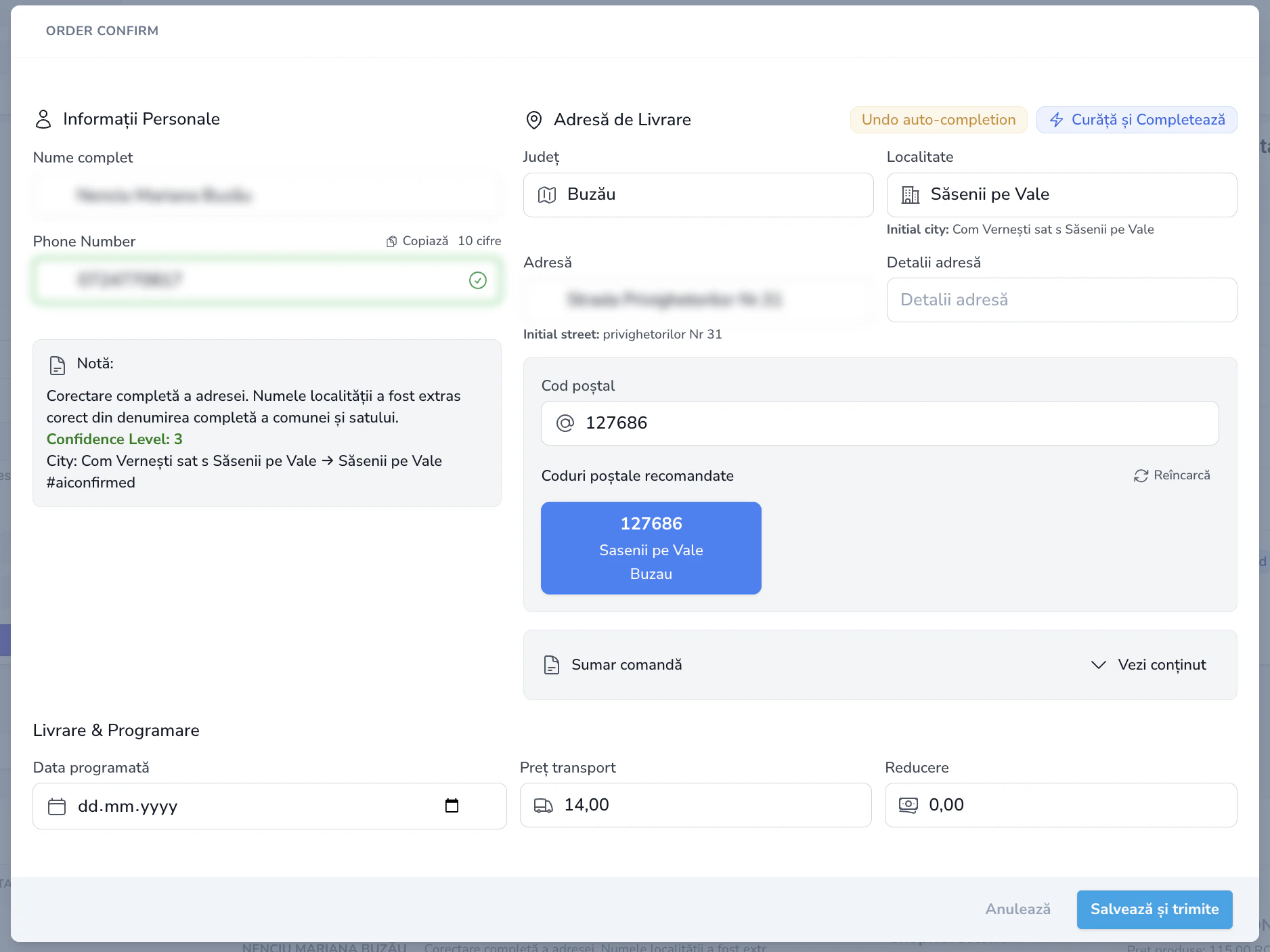Click the person icon beside Informații Personale

pos(43,119)
